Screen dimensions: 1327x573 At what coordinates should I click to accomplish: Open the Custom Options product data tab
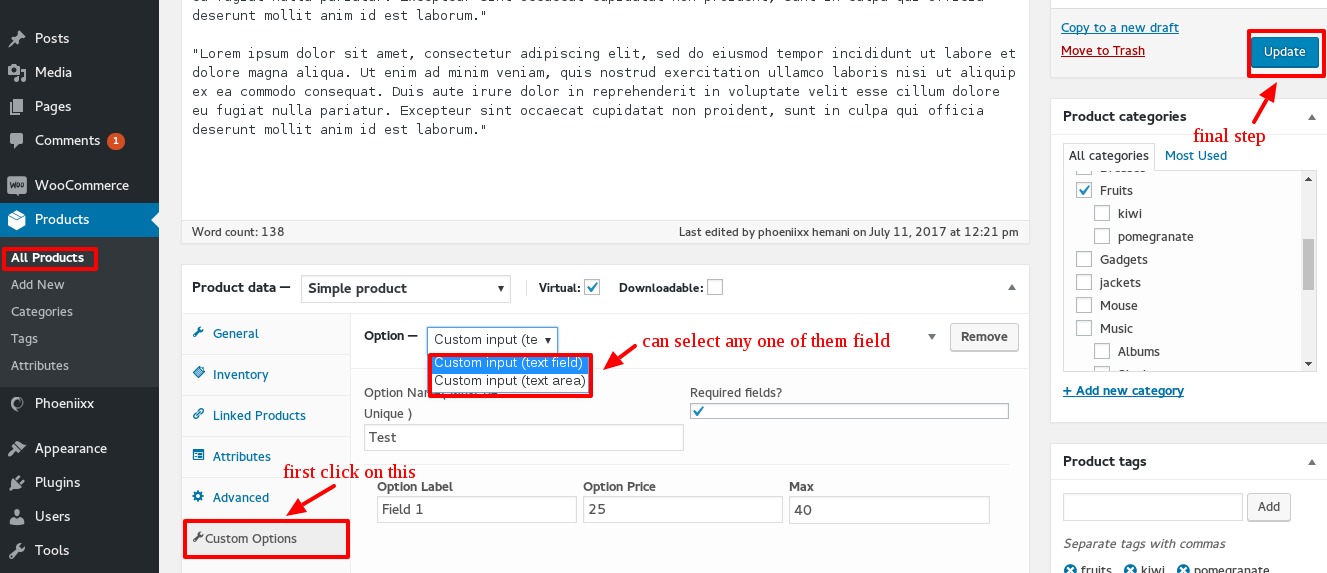pyautogui.click(x=251, y=539)
